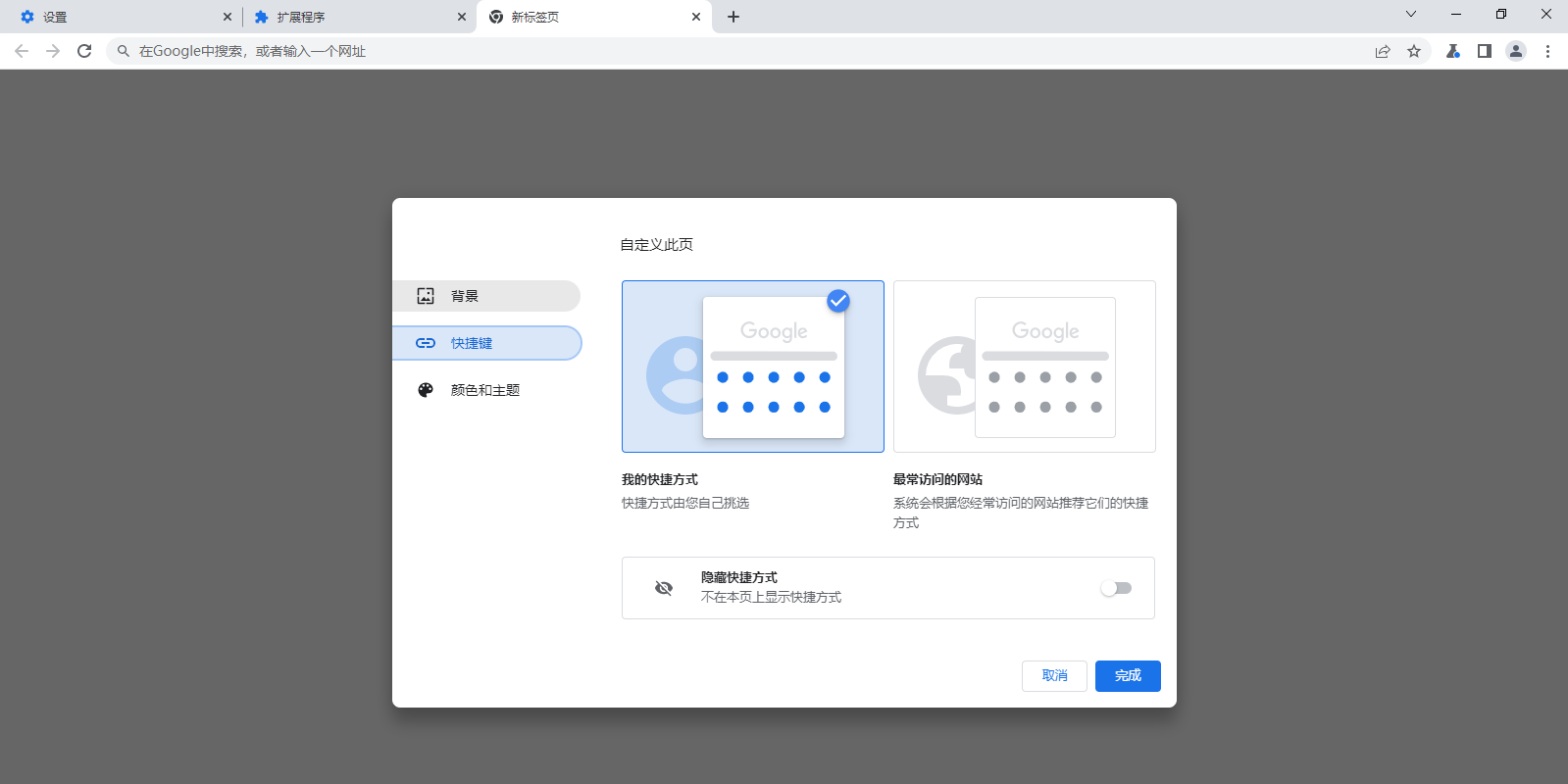Open the Chrome three-dot menu
This screenshot has width=1568, height=784.
pos(1547,51)
